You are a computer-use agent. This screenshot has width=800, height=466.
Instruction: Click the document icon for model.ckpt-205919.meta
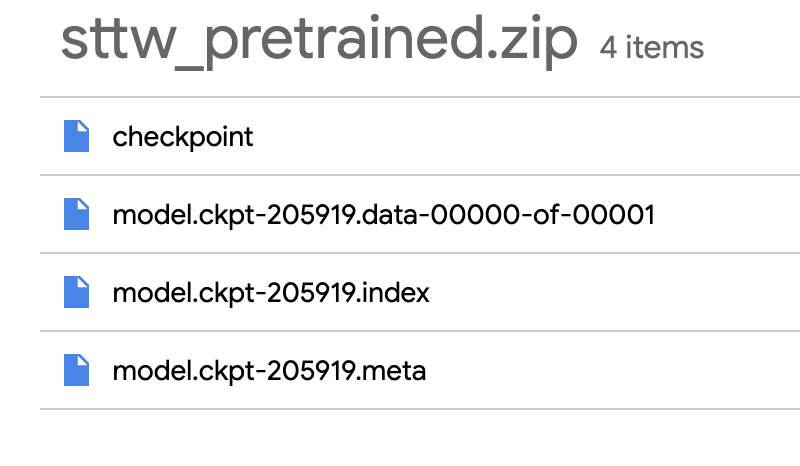(x=77, y=370)
